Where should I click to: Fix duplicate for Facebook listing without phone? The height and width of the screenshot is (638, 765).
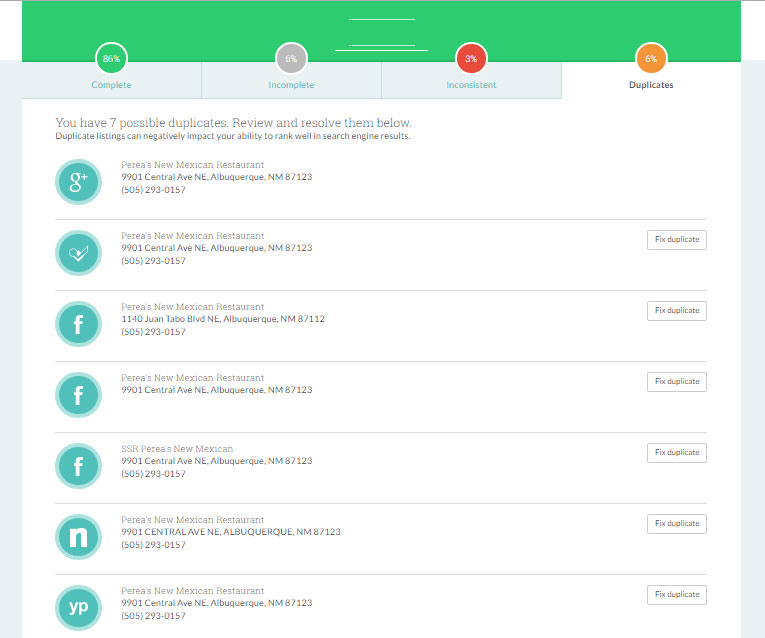tap(677, 381)
